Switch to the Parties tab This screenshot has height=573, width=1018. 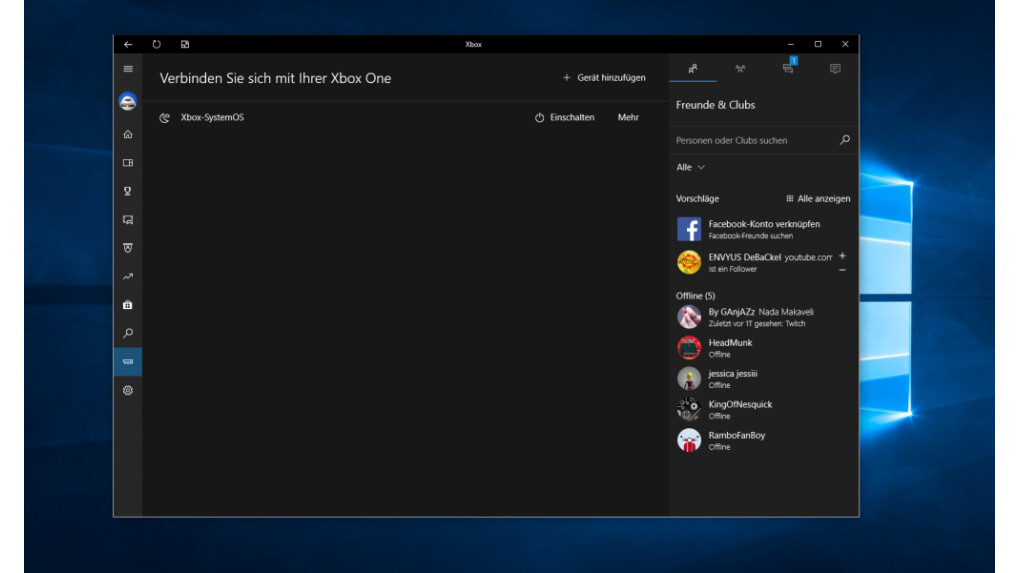(x=740, y=69)
